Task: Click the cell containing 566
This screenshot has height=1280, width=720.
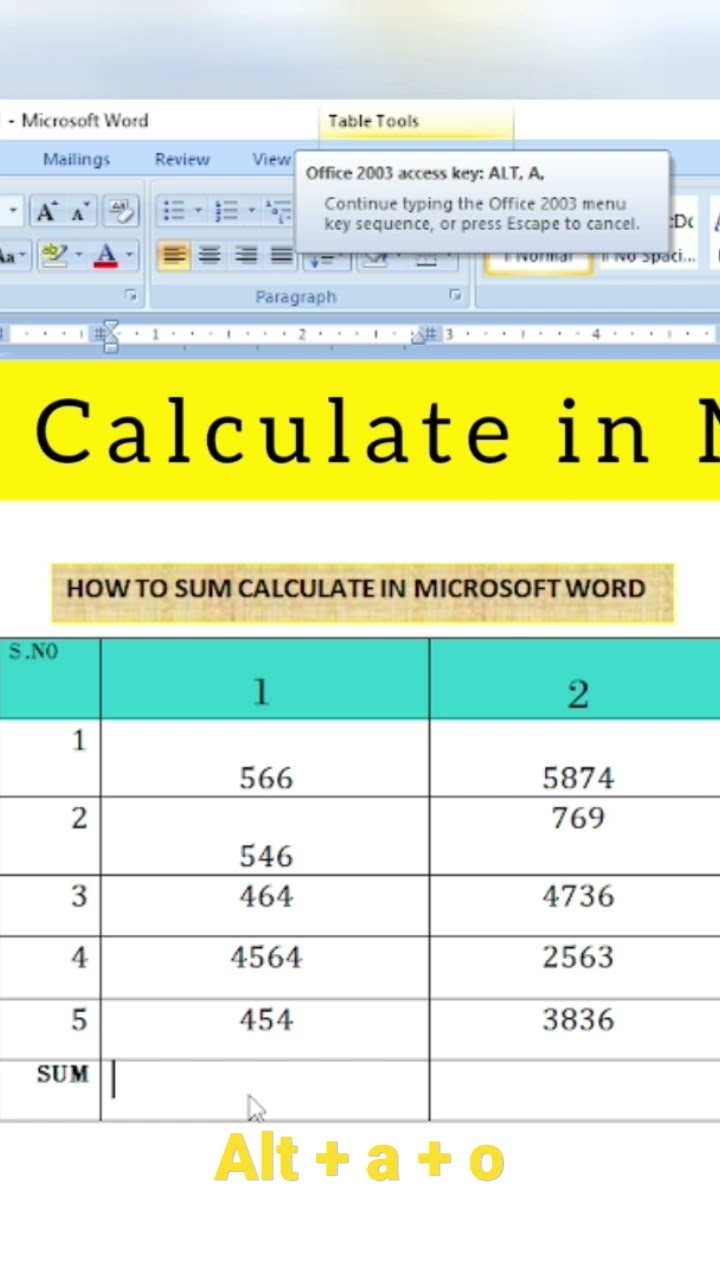Action: coord(265,758)
